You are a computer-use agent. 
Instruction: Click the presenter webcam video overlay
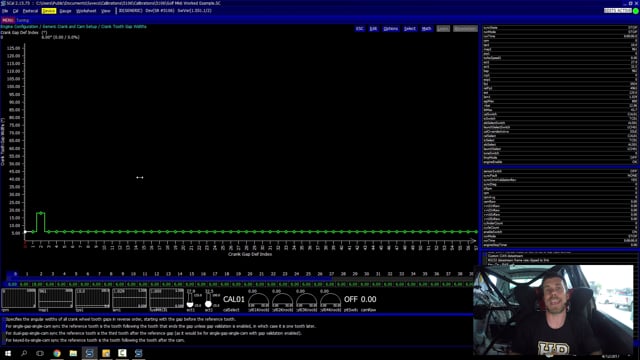[x=553, y=310]
